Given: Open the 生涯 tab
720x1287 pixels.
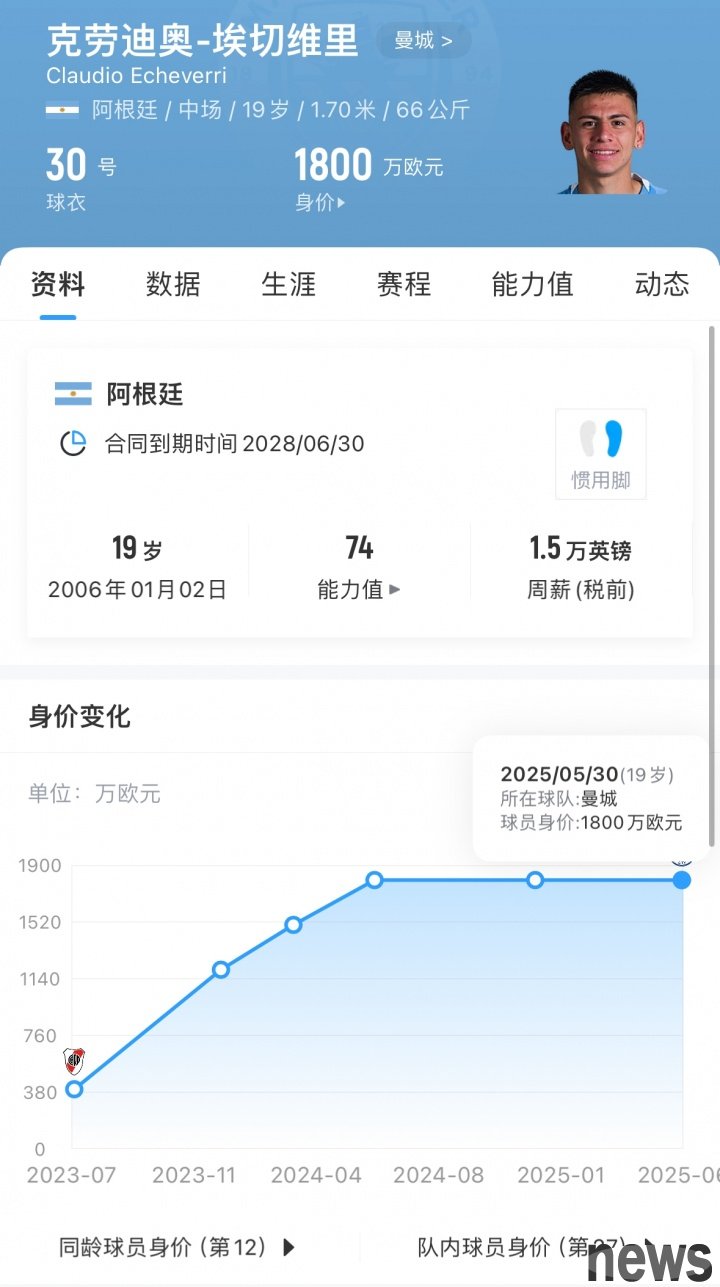Looking at the screenshot, I should tap(288, 284).
